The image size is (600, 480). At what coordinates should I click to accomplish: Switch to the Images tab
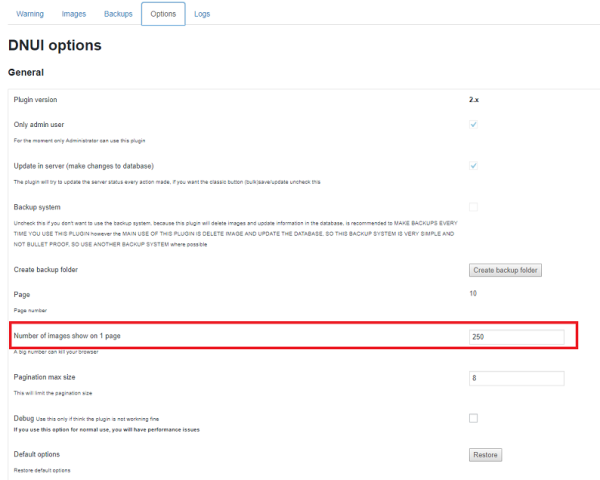[x=74, y=15]
